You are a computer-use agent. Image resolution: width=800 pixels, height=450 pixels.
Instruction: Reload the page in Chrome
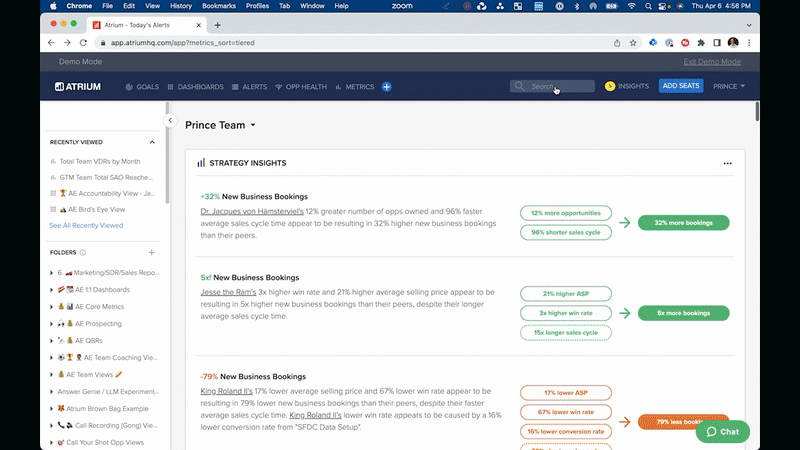click(83, 43)
